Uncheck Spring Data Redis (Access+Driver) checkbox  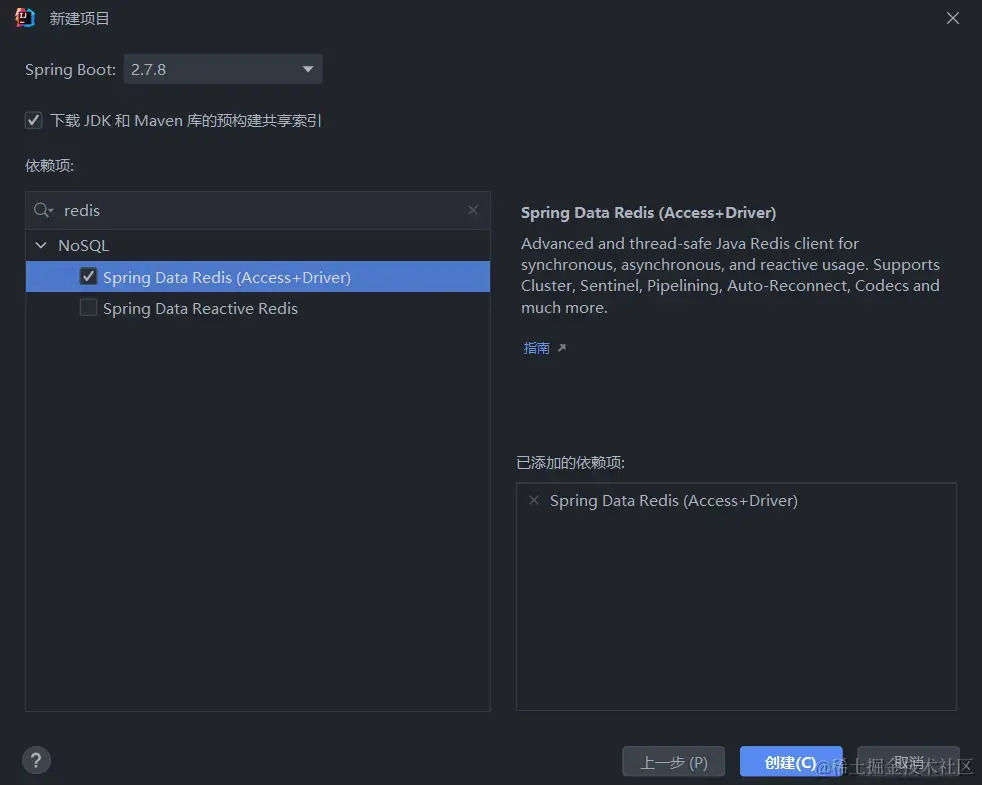coord(88,276)
